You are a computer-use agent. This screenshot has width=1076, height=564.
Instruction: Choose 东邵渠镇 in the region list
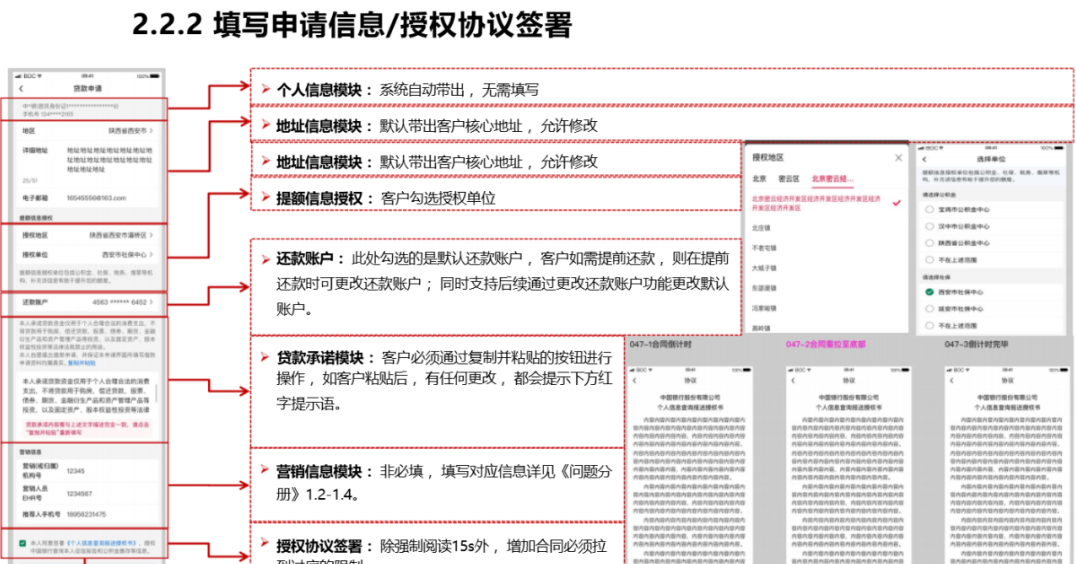tap(764, 288)
